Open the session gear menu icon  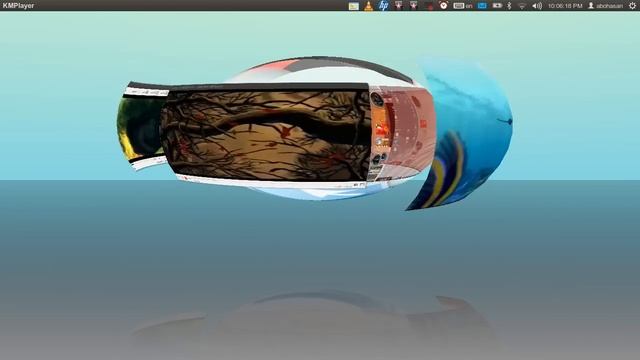click(632, 6)
